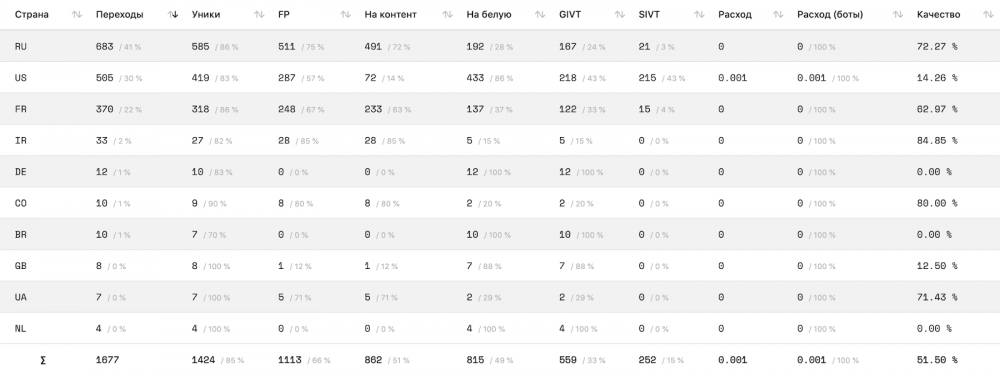Sort by Уники using arrow icon
This screenshot has height=376, width=1000.
[x=259, y=15]
